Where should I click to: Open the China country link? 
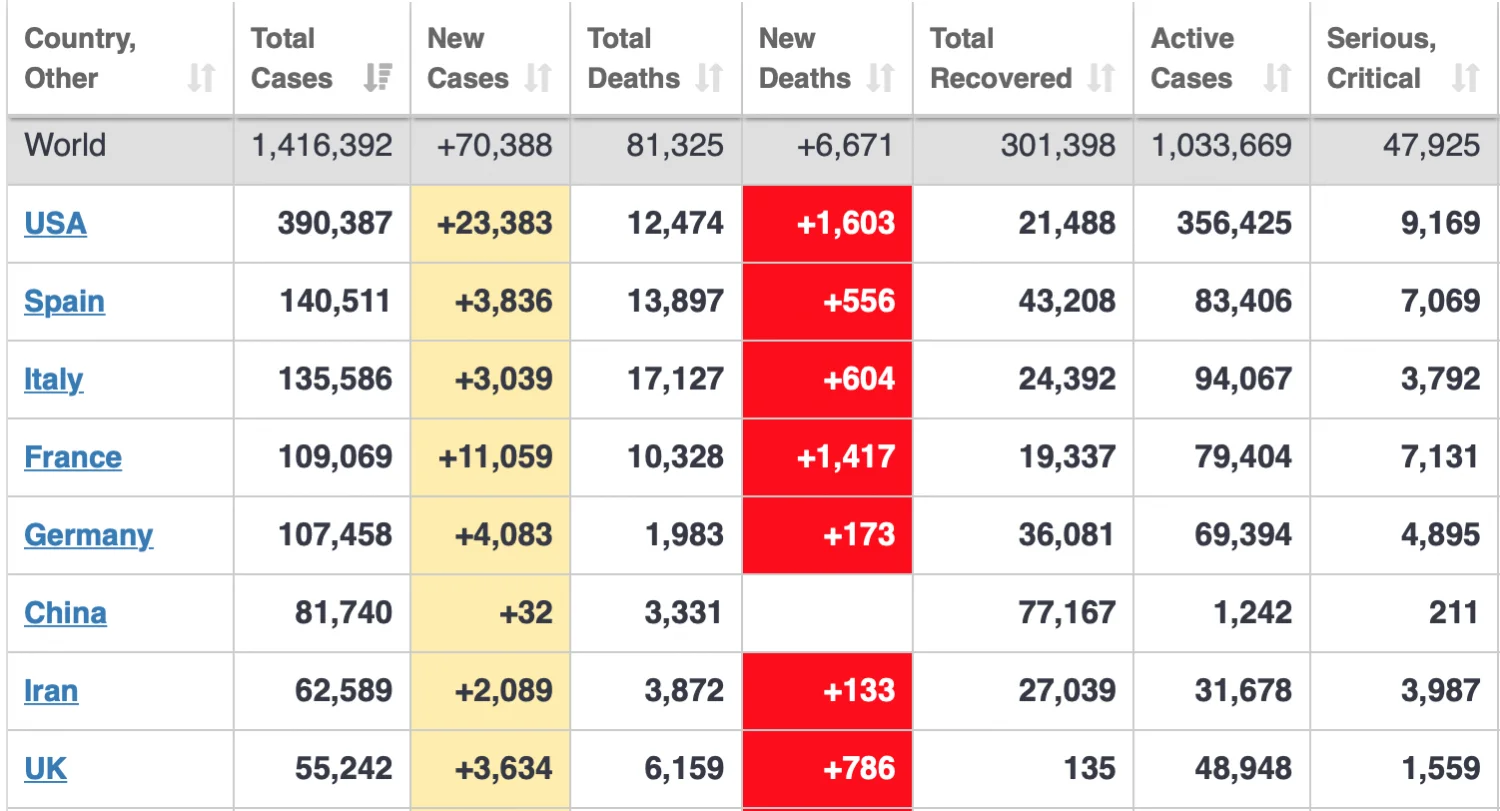coord(65,612)
